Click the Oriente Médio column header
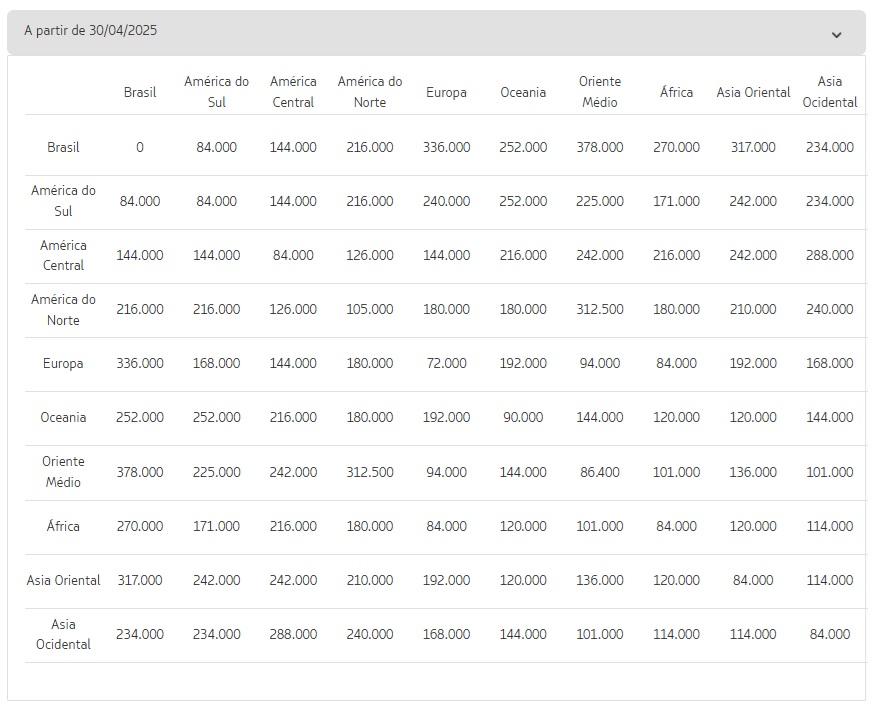Screen dimensions: 876x706 (x=599, y=92)
